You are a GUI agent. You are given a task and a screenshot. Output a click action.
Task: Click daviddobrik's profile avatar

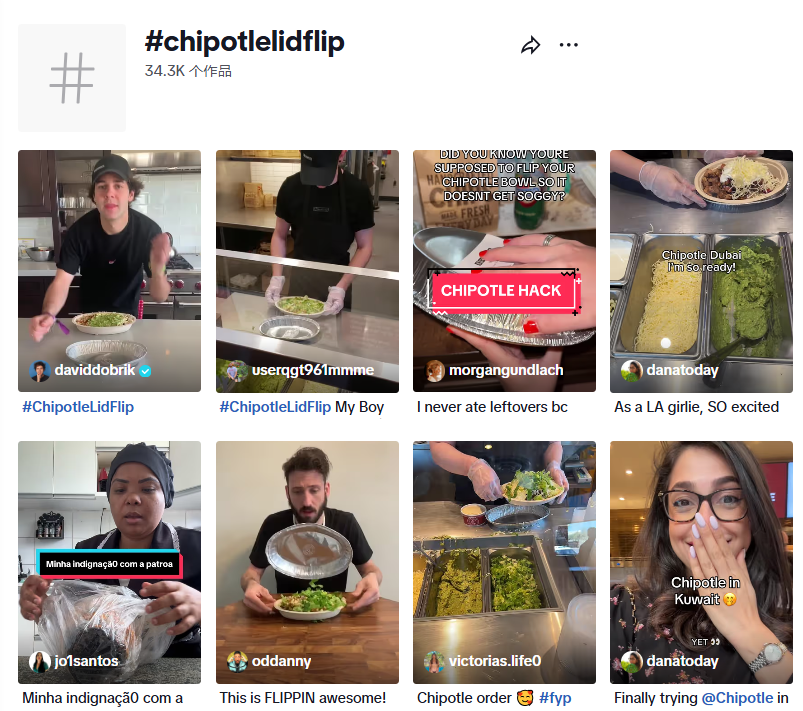pyautogui.click(x=39, y=371)
